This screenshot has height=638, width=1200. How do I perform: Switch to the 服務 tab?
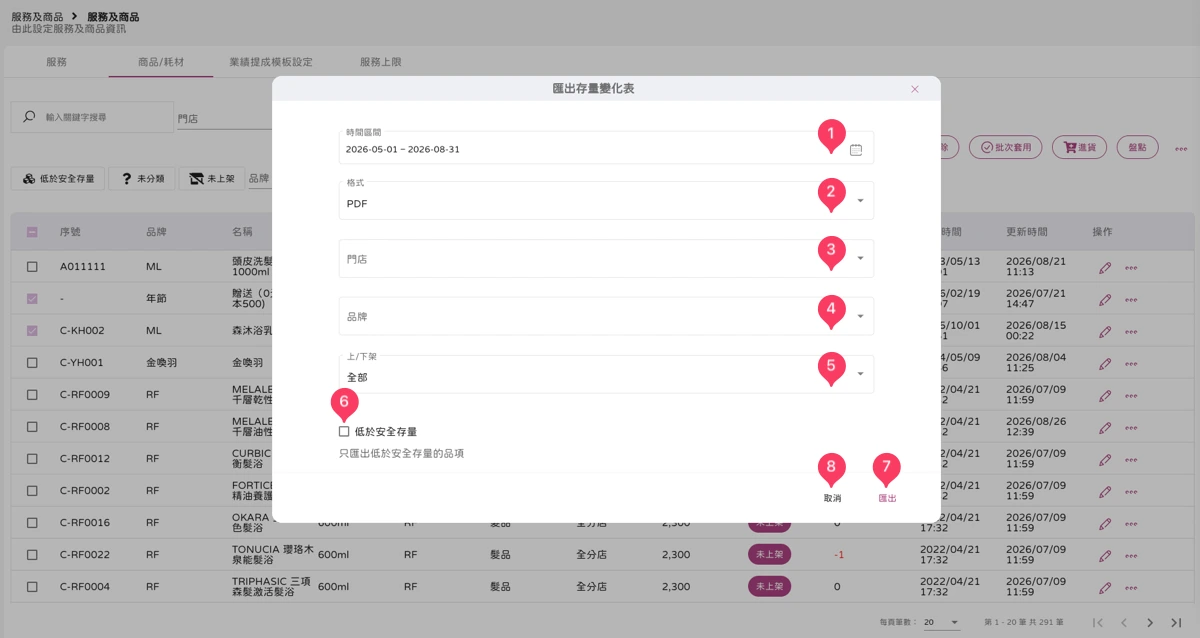[x=57, y=62]
